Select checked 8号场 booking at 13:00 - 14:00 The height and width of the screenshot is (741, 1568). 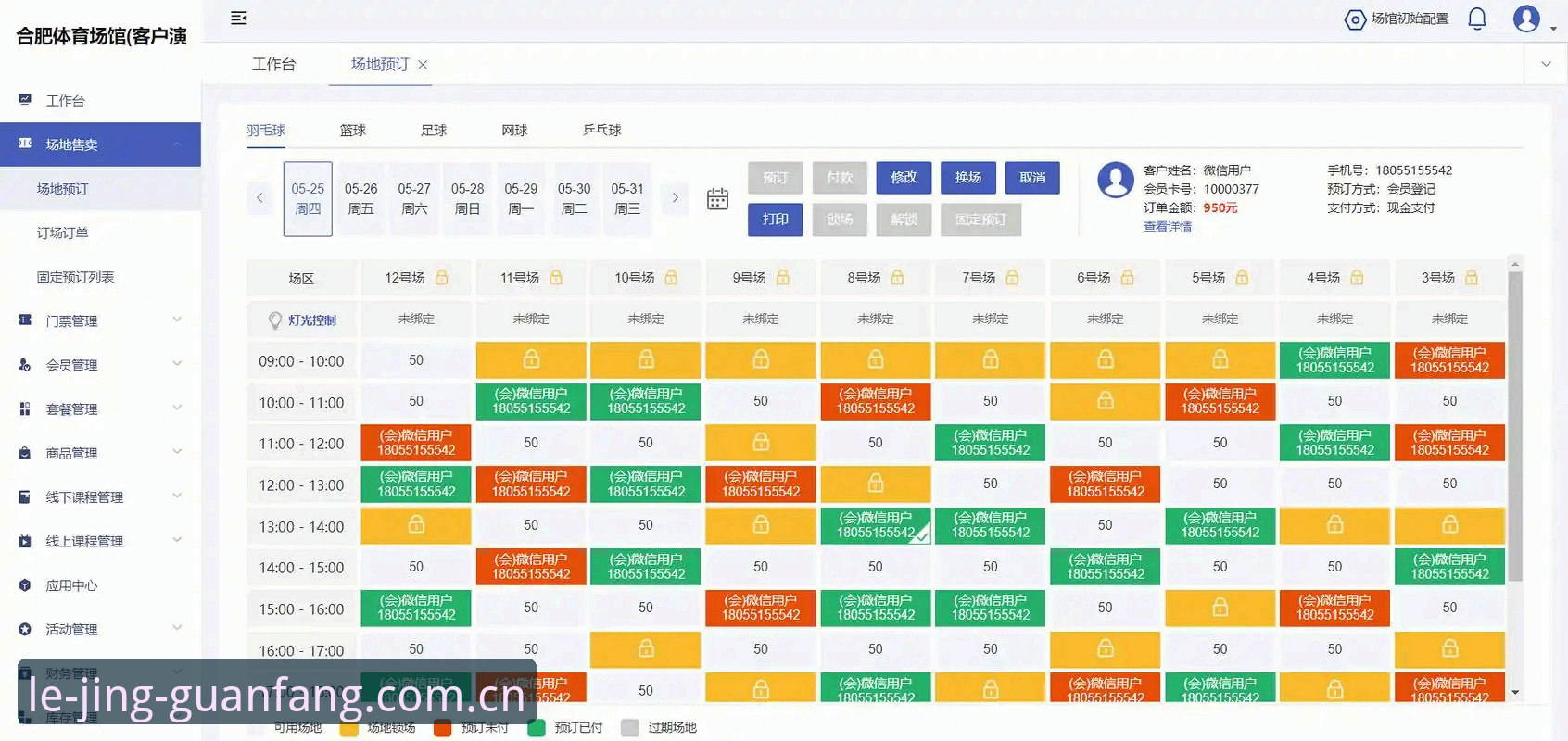pyautogui.click(x=876, y=525)
